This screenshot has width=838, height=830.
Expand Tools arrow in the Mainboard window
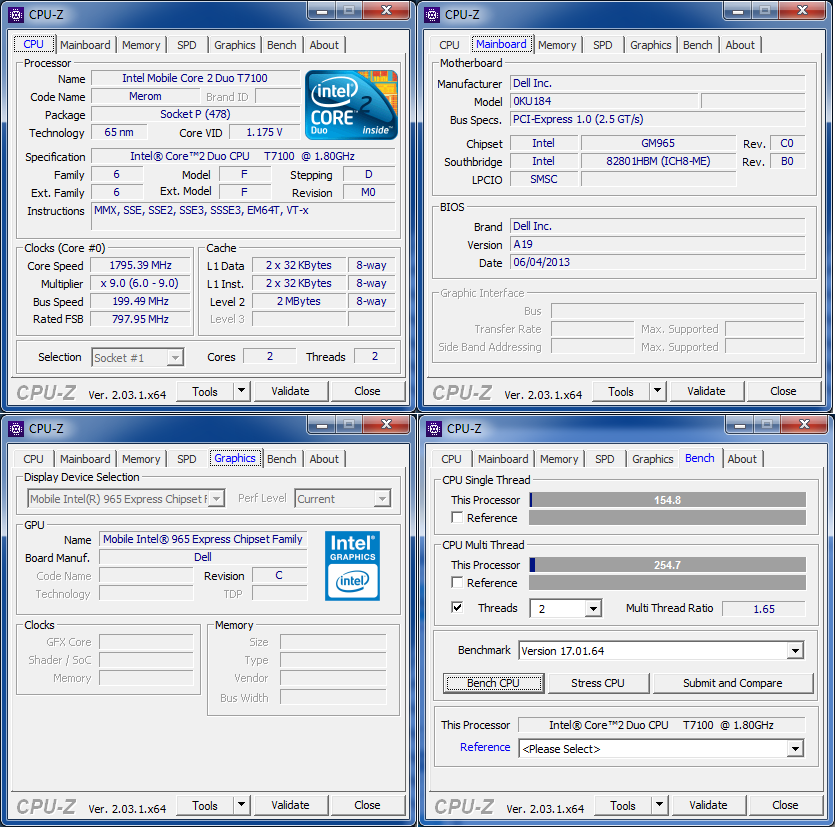657,391
